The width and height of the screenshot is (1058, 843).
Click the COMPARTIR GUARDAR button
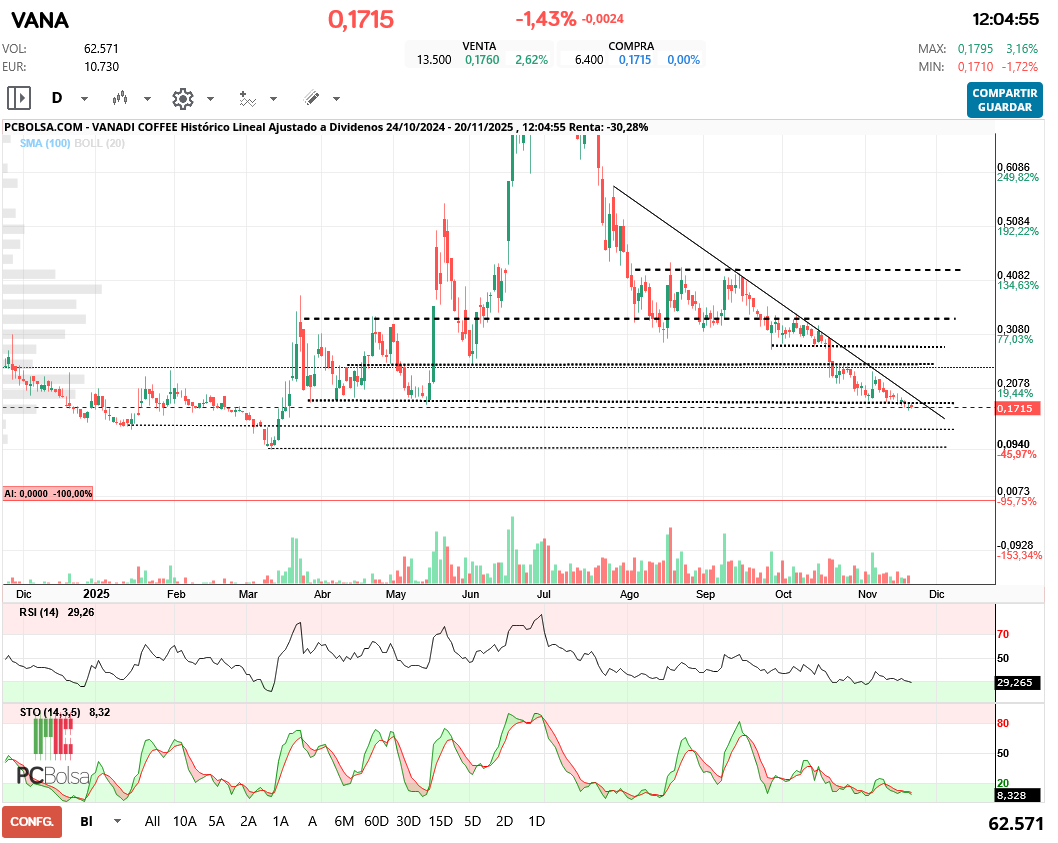tap(1003, 99)
